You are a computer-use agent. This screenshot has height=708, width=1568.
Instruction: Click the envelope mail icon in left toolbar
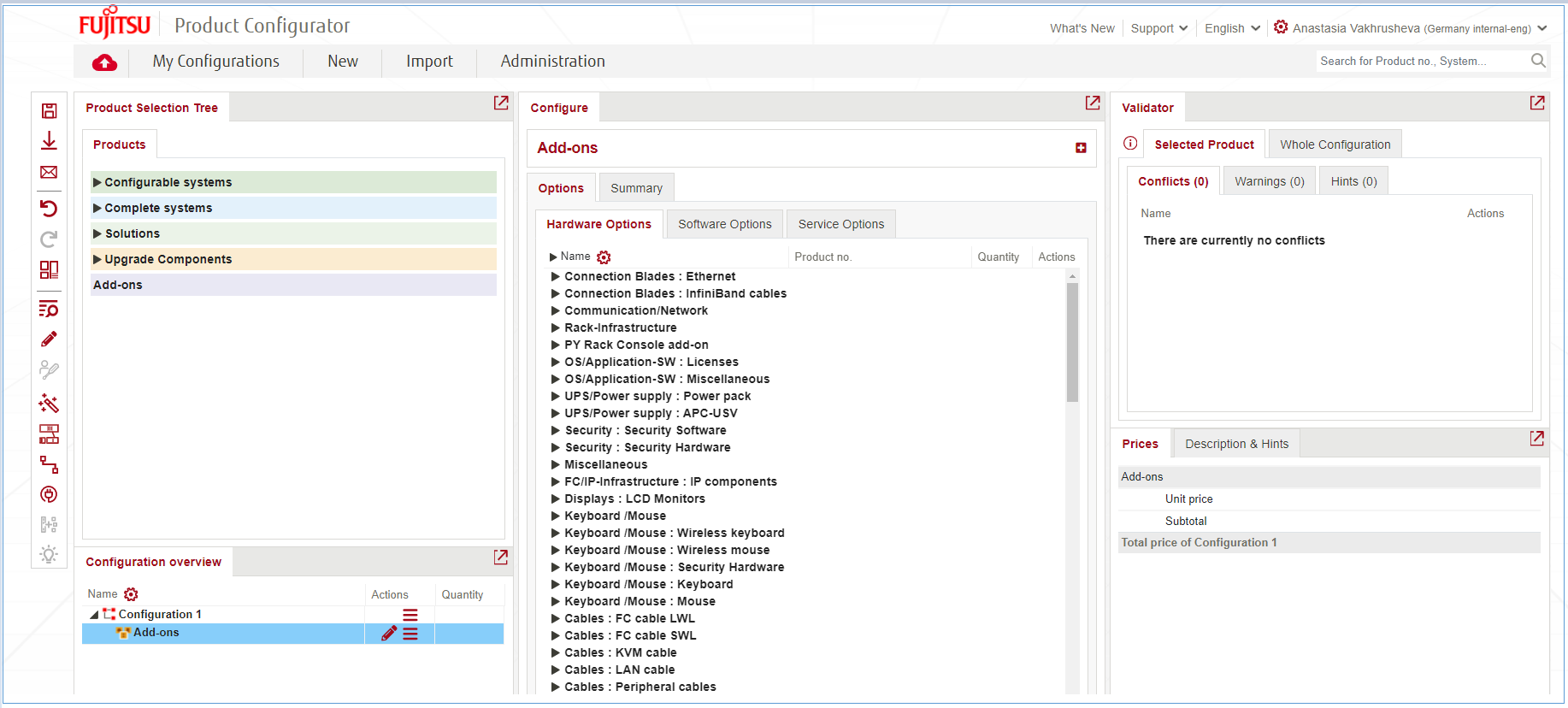point(49,172)
